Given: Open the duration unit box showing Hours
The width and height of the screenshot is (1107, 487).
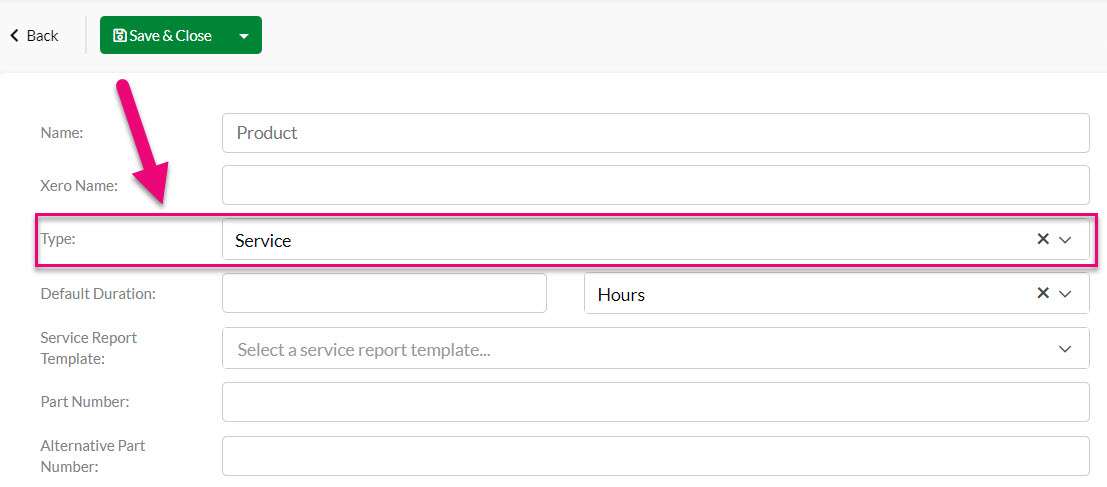Looking at the screenshot, I should click(x=837, y=294).
